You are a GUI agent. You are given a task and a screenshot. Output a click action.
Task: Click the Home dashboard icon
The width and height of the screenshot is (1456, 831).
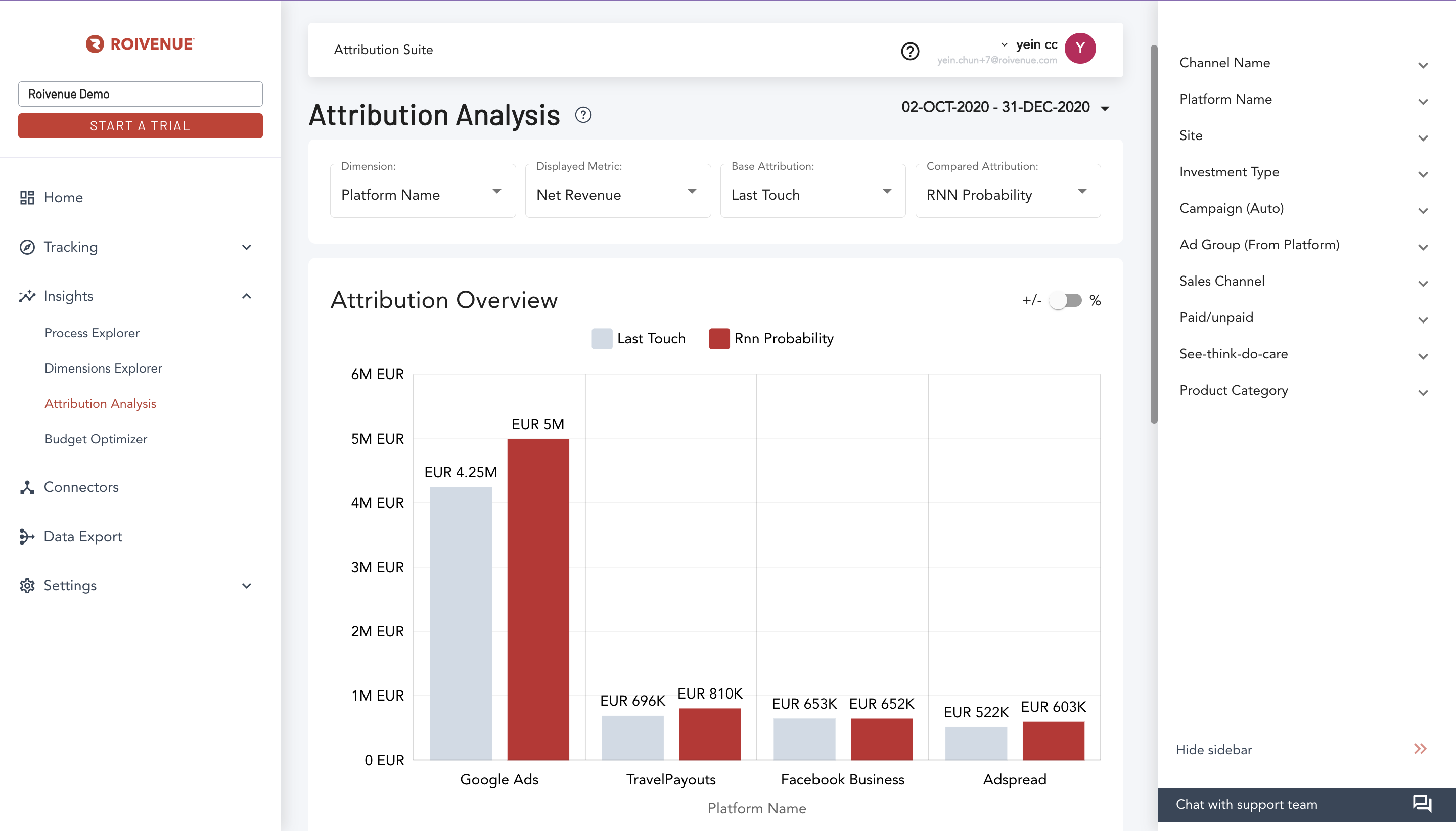27,198
